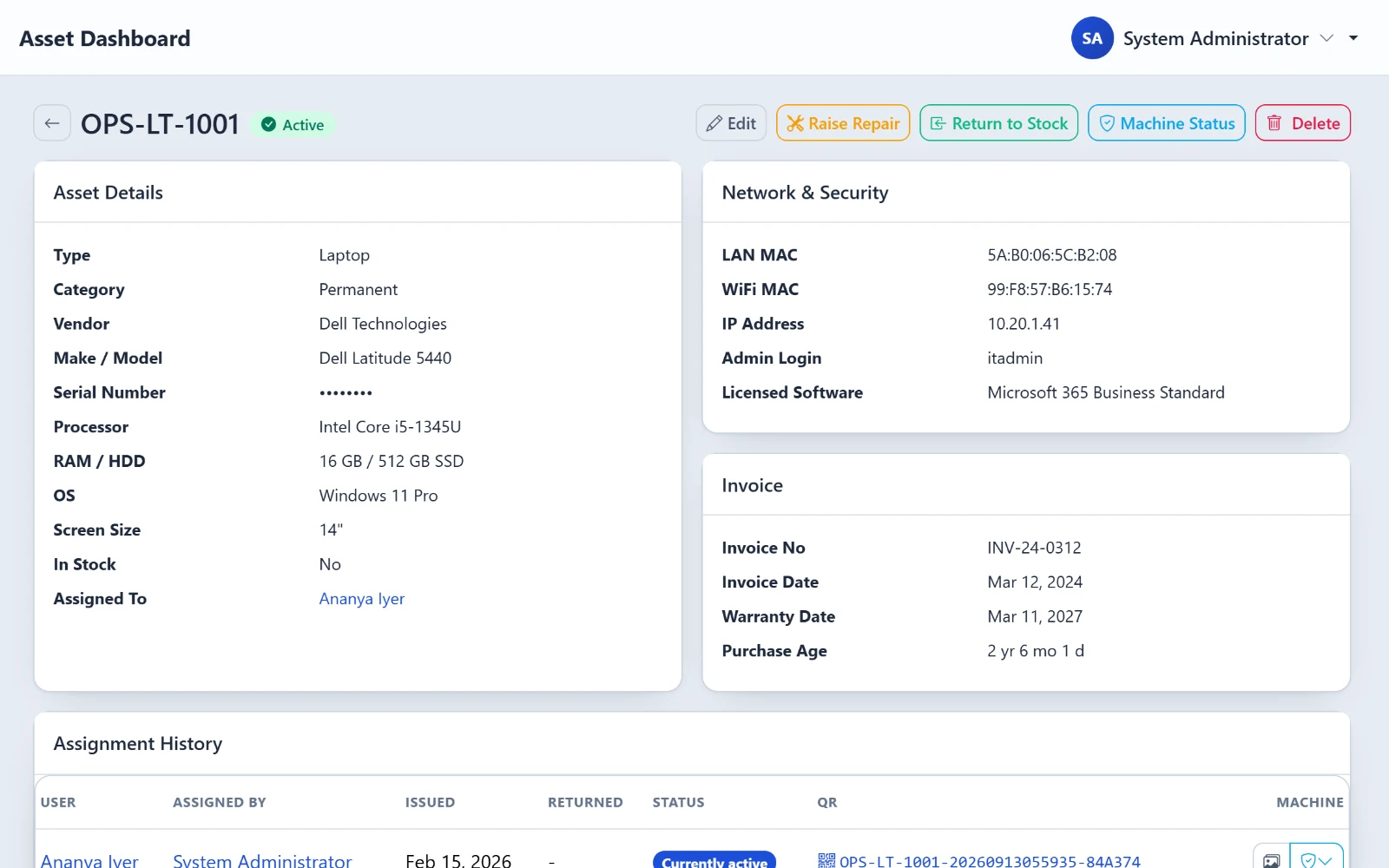Open Ananya Iyer link in assignment history
The image size is (1389, 868).
(89, 860)
